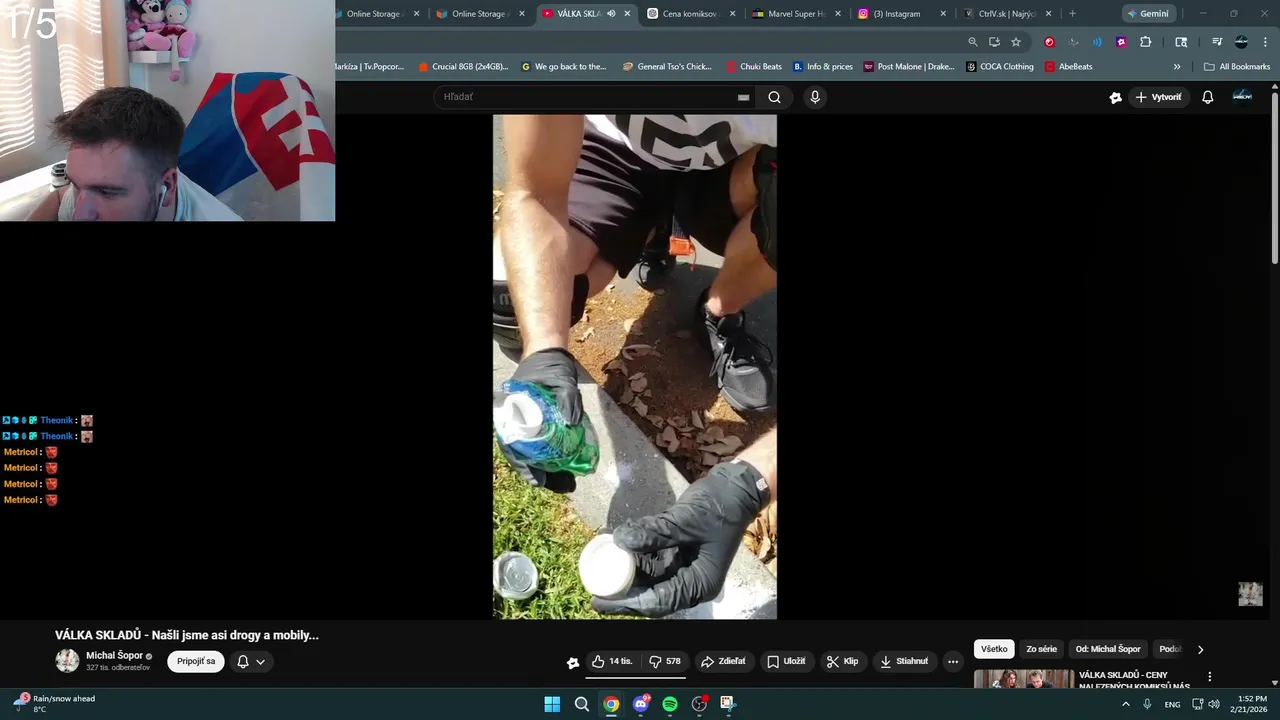
Task: Open Michal Šopor channel name link
Action: click(114, 656)
